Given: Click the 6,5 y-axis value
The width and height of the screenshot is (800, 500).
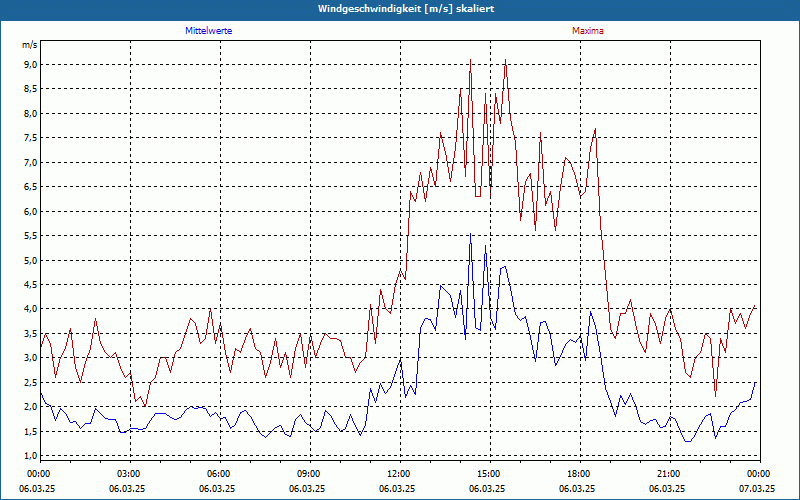Looking at the screenshot, I should click(30, 187).
